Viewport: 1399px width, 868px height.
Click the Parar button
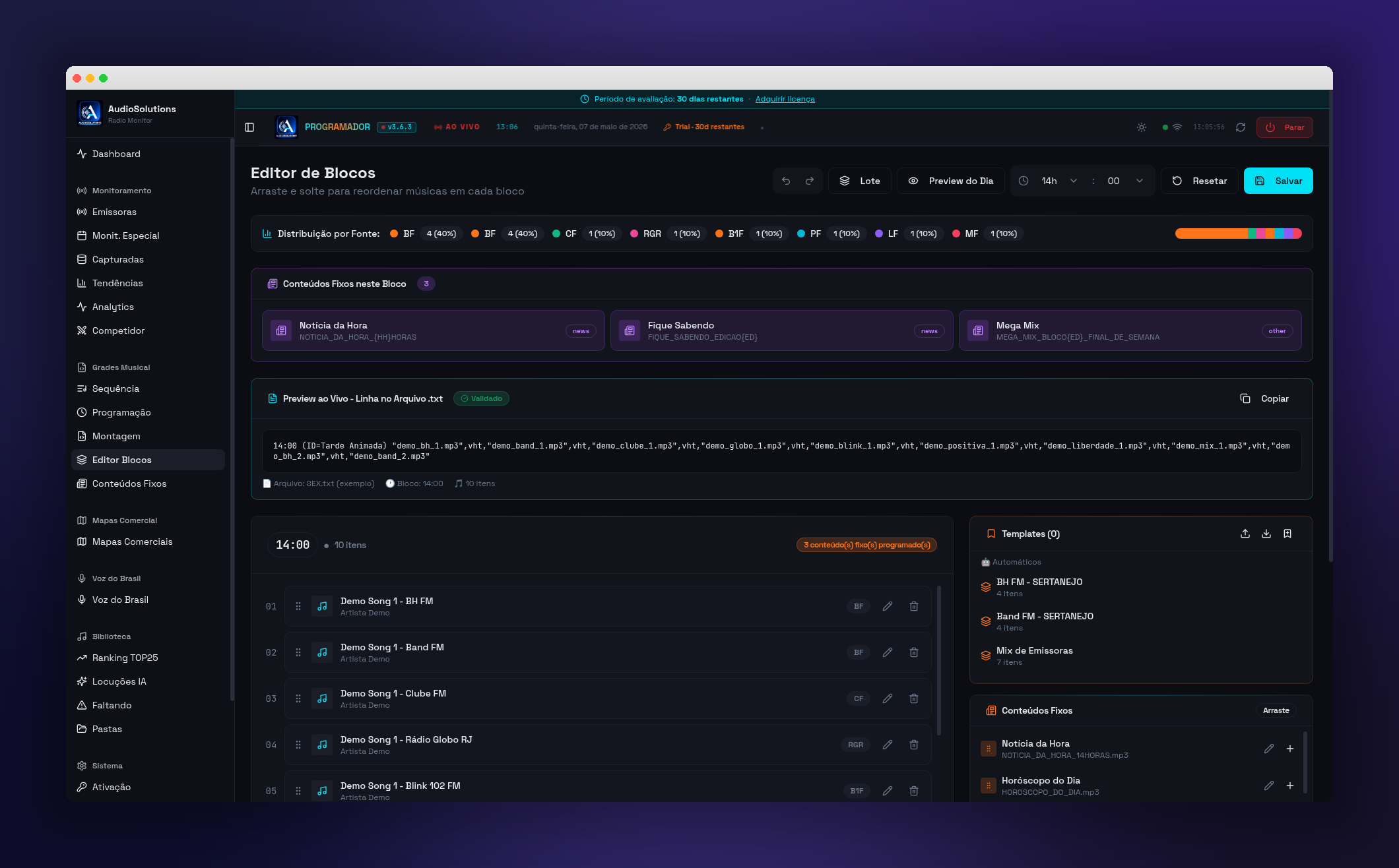click(1285, 127)
